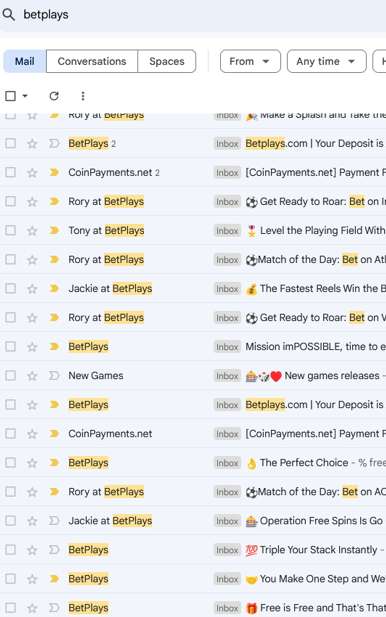
Task: Toggle importance marker on You Make One Step email
Action: (x=54, y=579)
